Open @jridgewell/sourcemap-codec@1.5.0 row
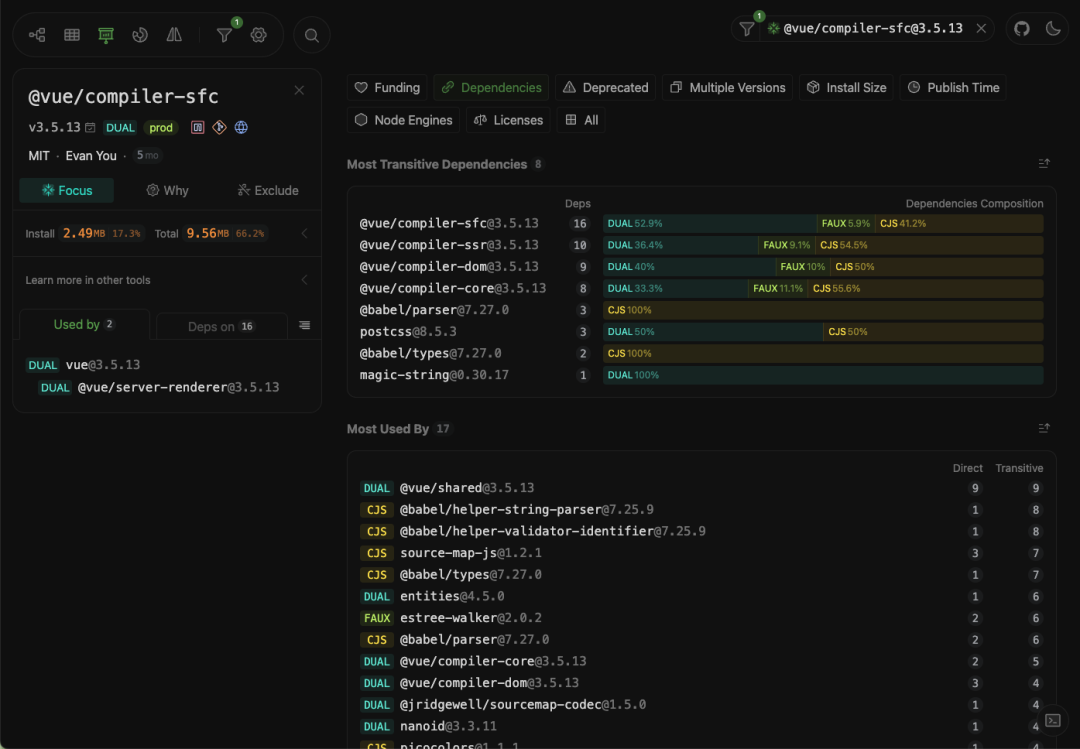 click(x=701, y=704)
